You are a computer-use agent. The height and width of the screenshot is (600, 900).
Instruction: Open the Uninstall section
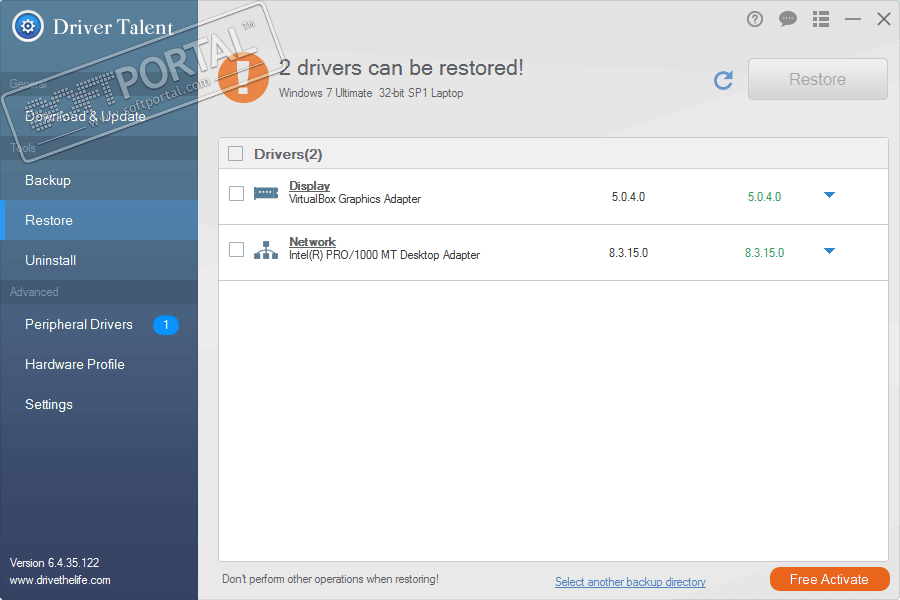[99, 260]
